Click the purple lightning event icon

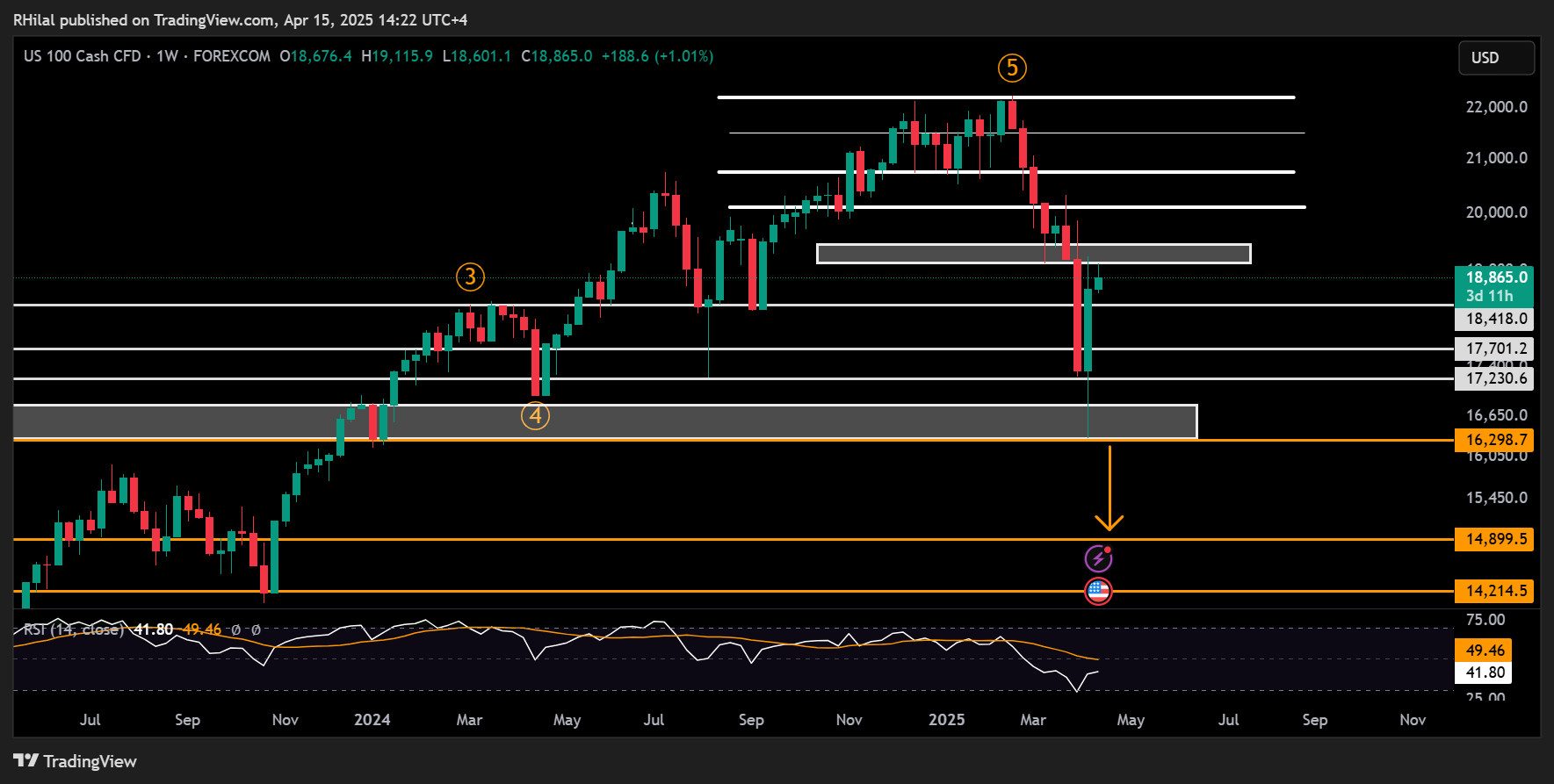click(x=1098, y=558)
